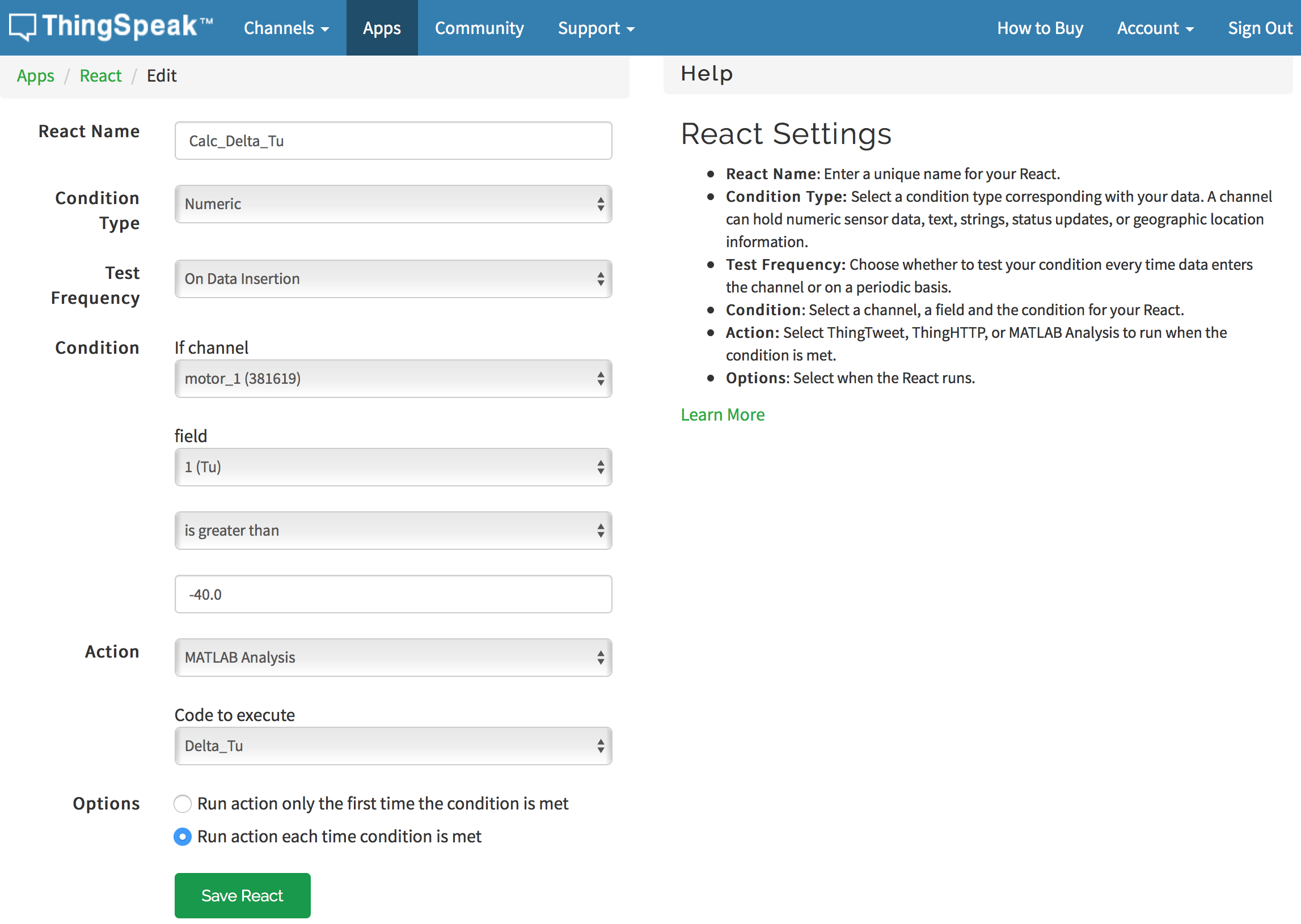Open the motor_1 channel dropdown
This screenshot has height=924, width=1301.
click(392, 378)
